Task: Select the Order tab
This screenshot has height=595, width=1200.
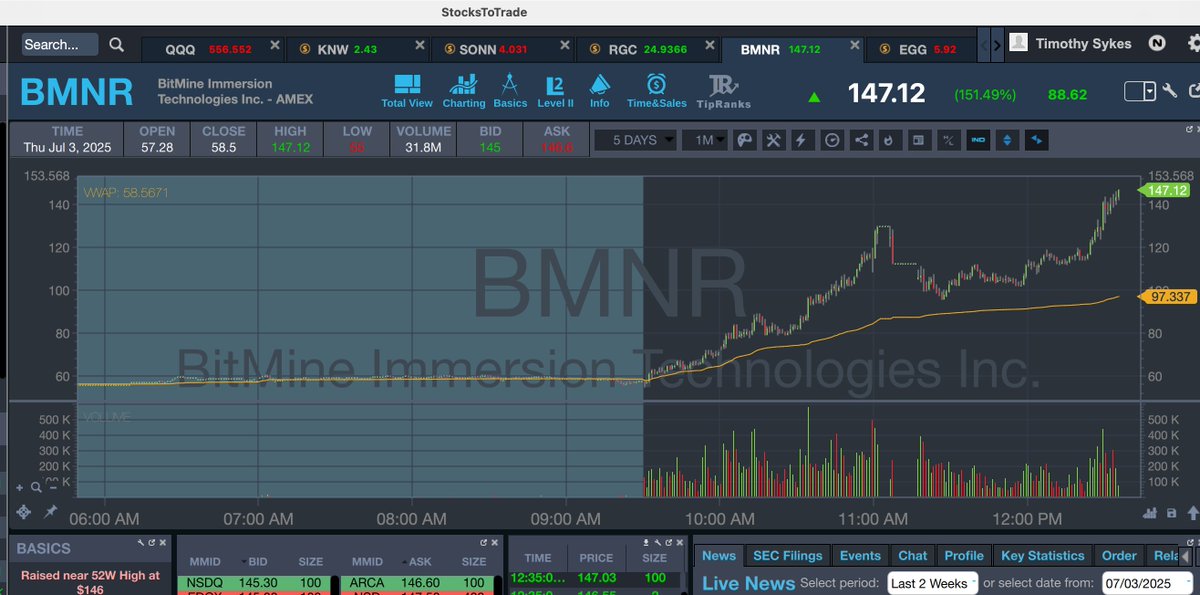Action: [1119, 555]
